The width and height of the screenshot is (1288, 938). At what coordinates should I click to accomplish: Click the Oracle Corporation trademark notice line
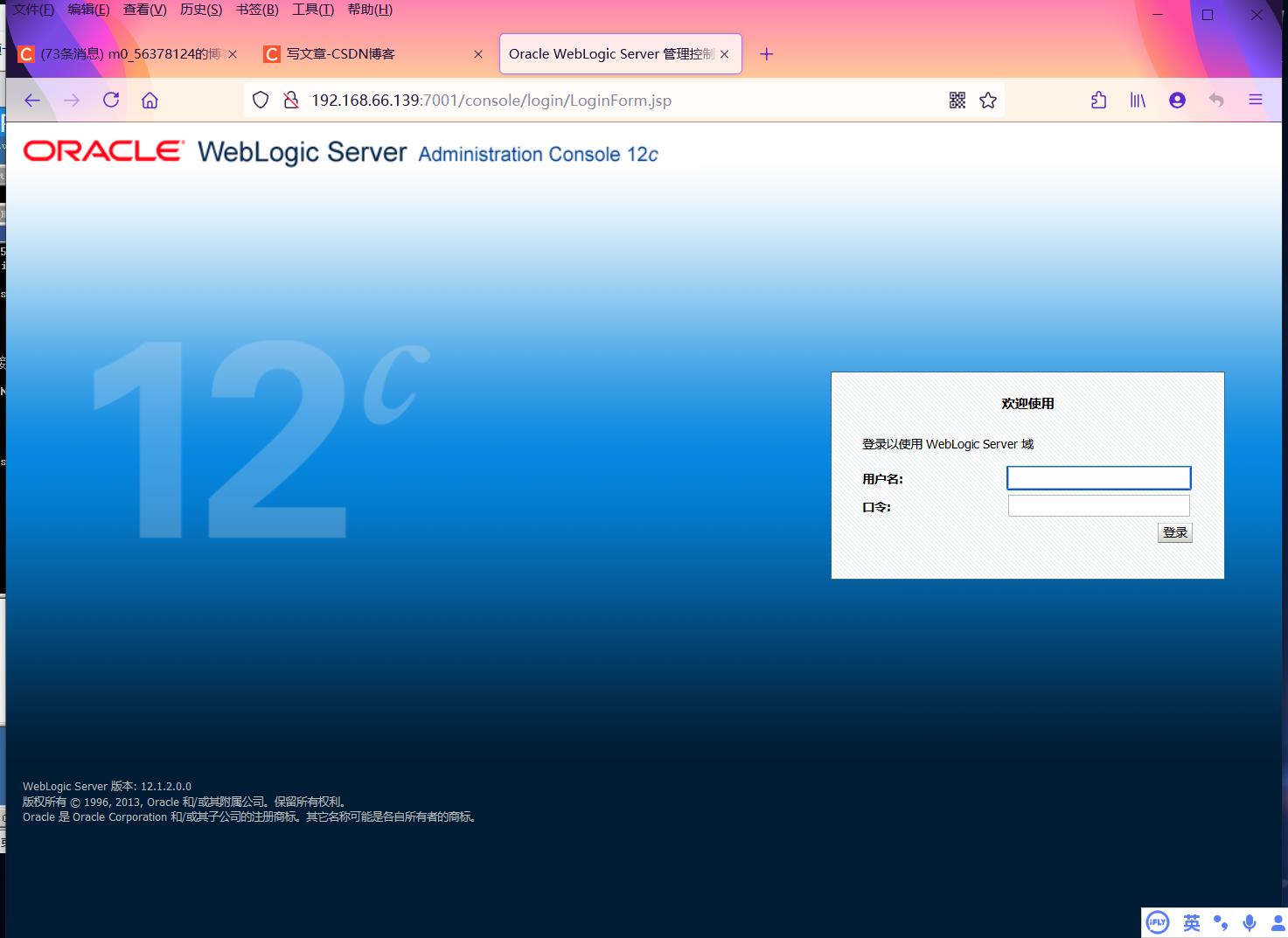(251, 817)
